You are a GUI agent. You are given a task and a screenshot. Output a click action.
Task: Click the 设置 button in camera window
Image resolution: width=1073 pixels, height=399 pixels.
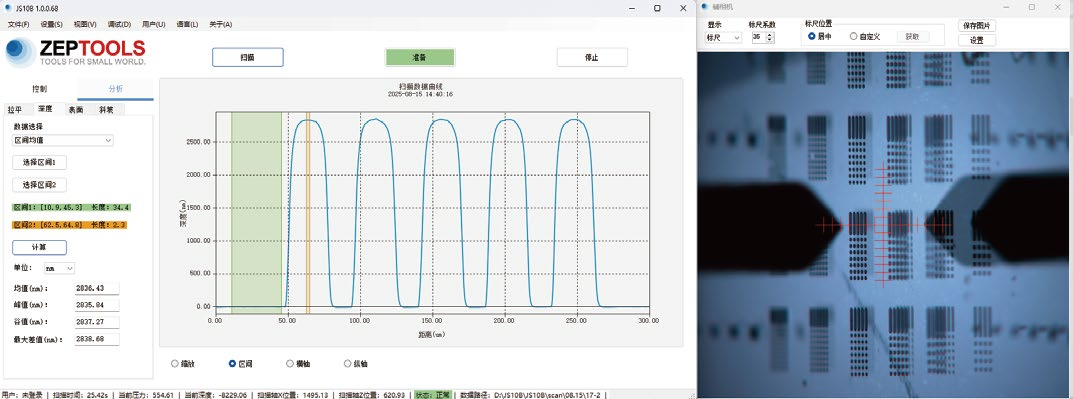tap(977, 40)
